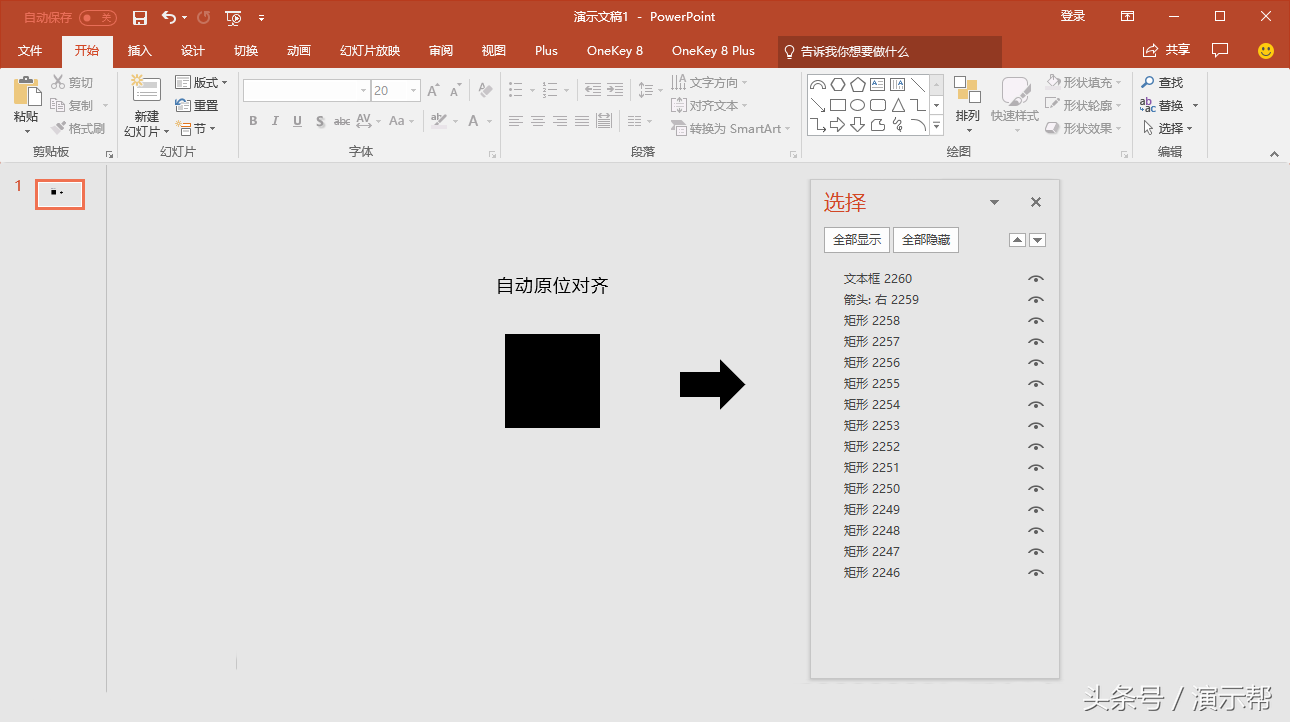
Task: Toggle visibility of 文本框 2260
Action: (x=1036, y=279)
